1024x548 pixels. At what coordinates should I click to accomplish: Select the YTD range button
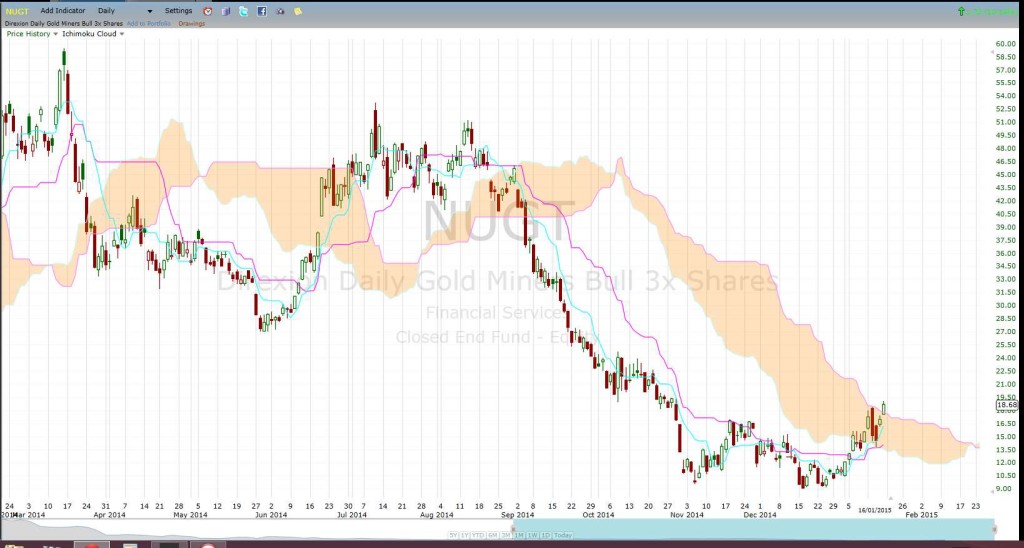pyautogui.click(x=478, y=536)
